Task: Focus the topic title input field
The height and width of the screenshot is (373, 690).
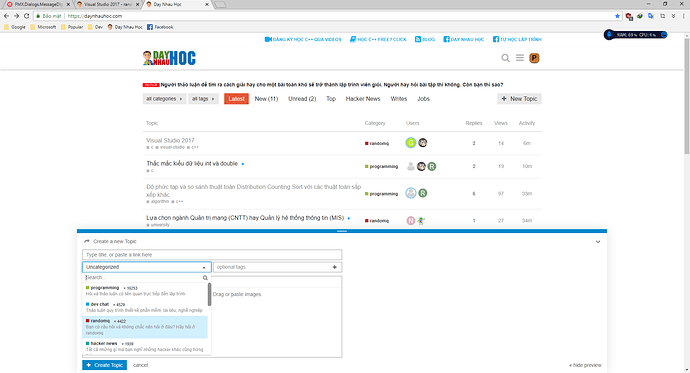Action: pyautogui.click(x=212, y=255)
